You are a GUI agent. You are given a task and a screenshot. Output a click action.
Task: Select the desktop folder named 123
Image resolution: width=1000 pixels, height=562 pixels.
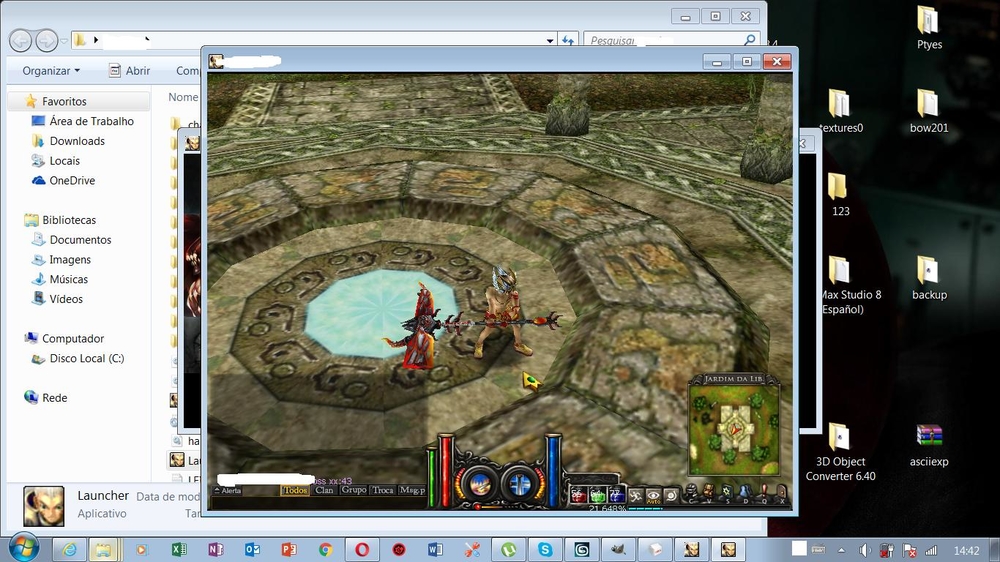tap(840, 195)
